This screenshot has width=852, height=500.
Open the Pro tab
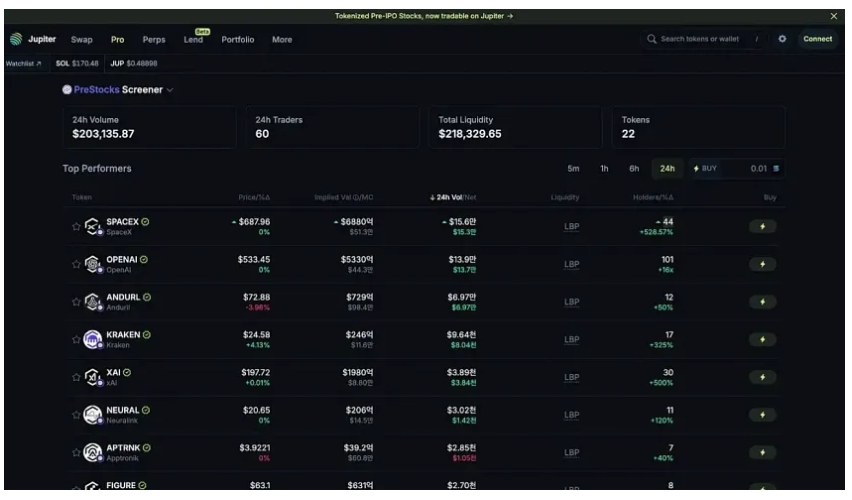coord(117,40)
